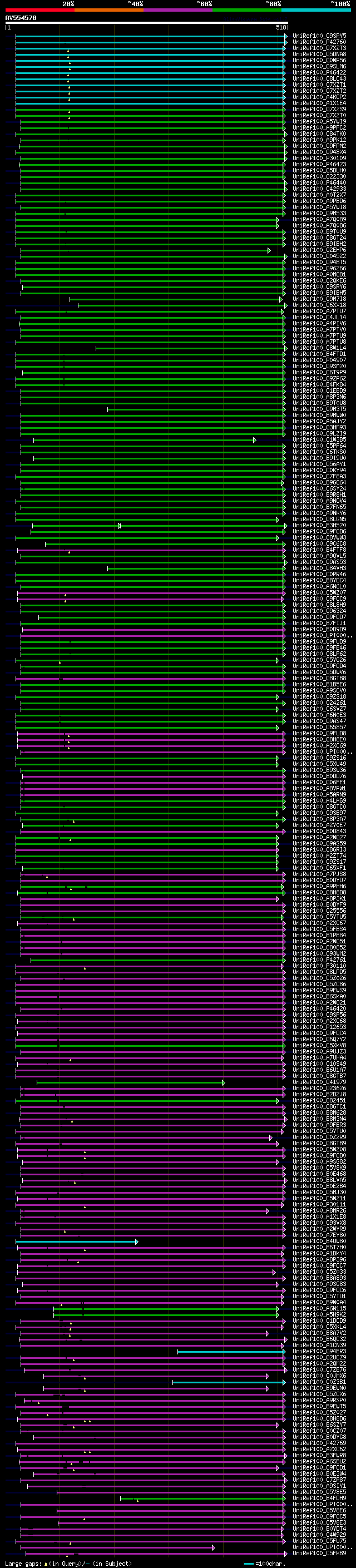The image size is (356, 1568).
Task: Choose the UniRef100_O22330 hit label
Action: coord(319,176)
